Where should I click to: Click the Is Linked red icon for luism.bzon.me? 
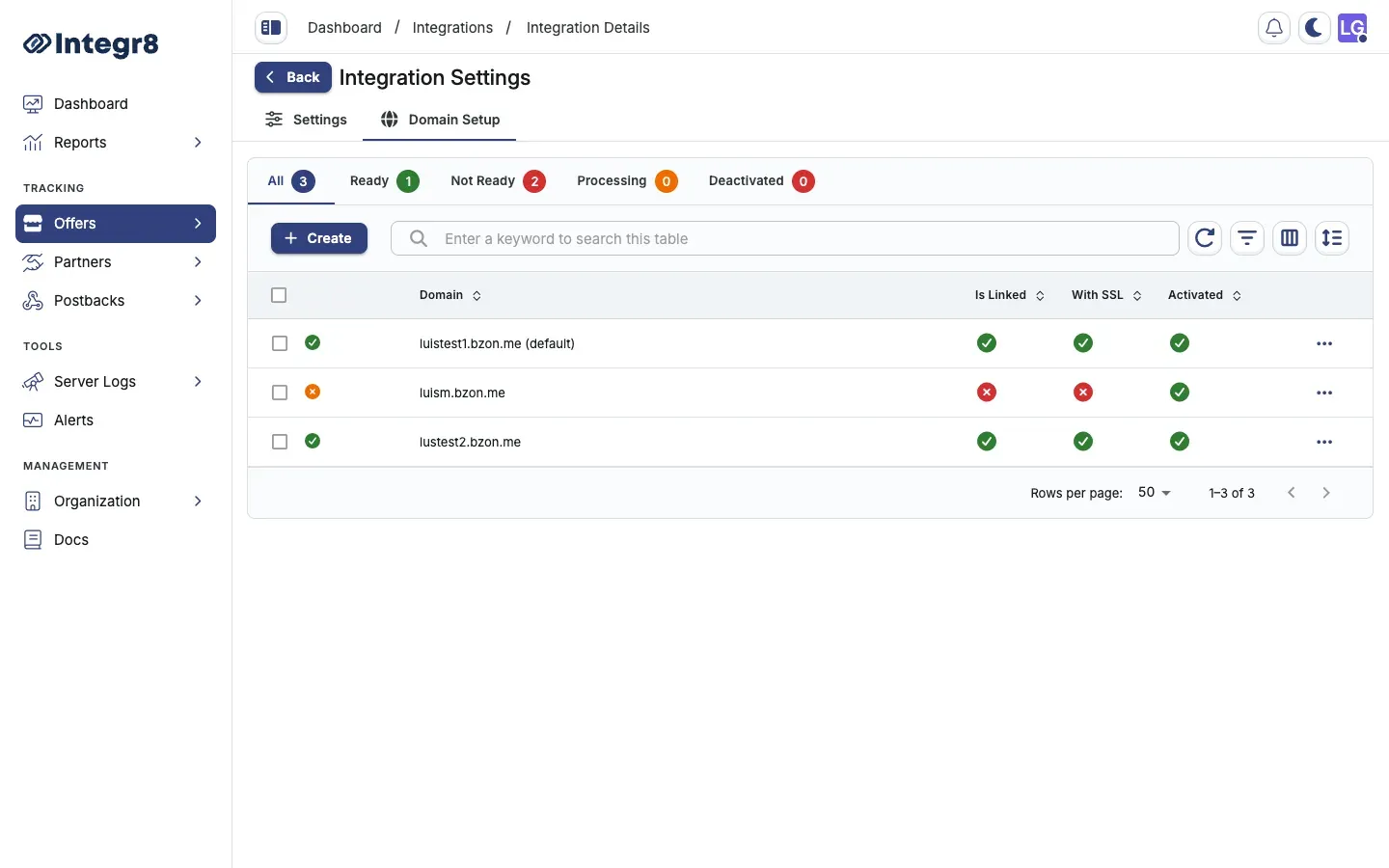(x=987, y=393)
